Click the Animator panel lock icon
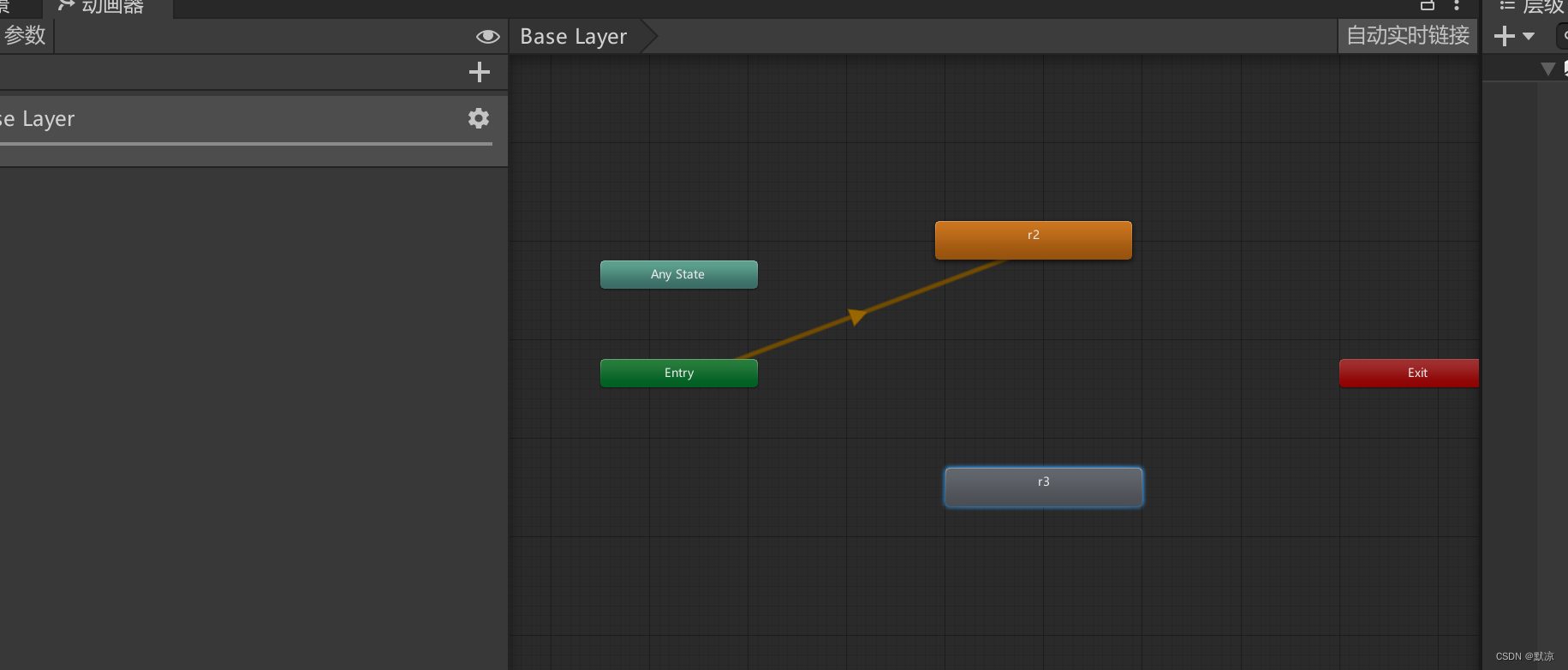 (1428, 6)
